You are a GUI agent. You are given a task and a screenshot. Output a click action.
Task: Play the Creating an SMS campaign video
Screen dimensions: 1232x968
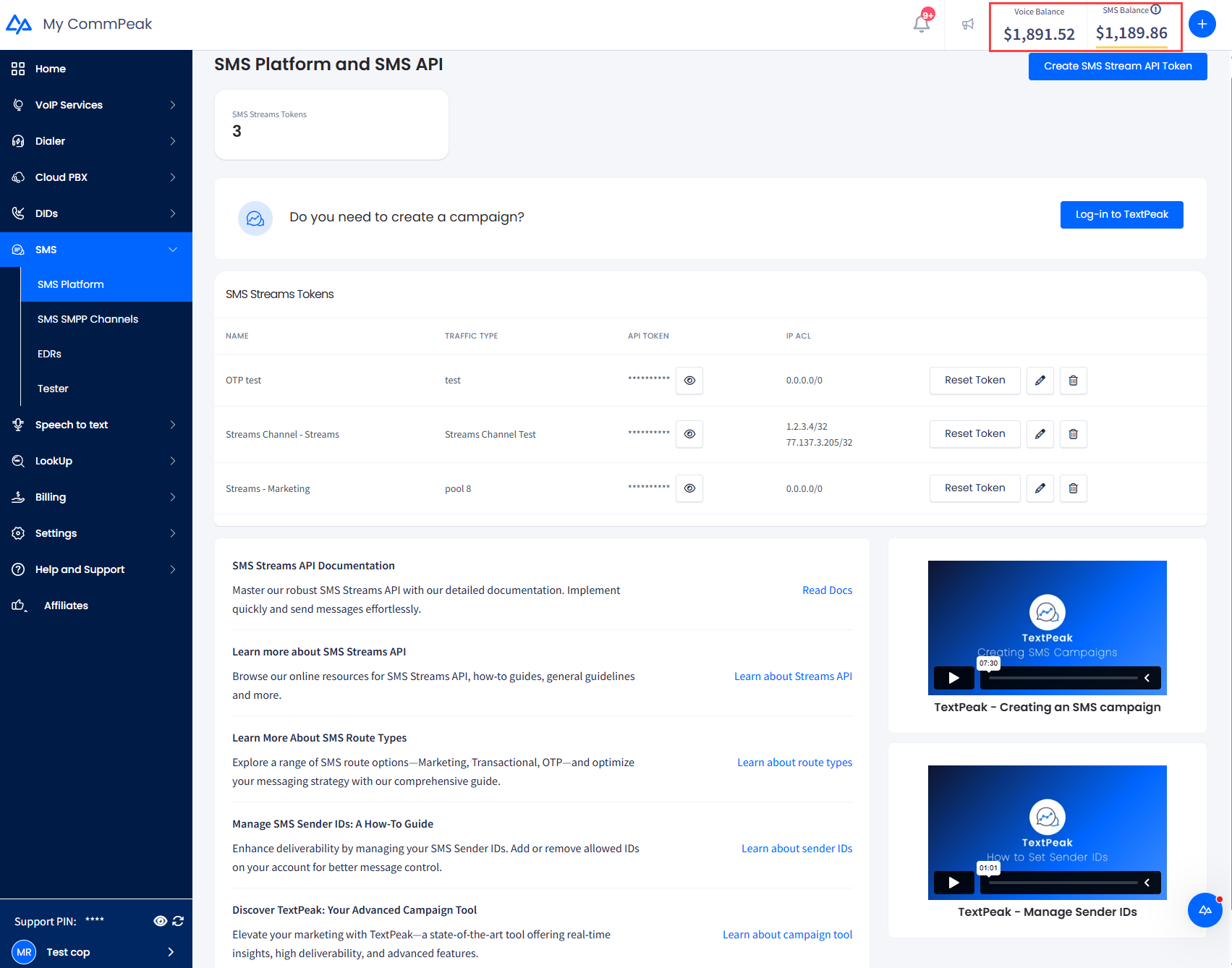953,678
